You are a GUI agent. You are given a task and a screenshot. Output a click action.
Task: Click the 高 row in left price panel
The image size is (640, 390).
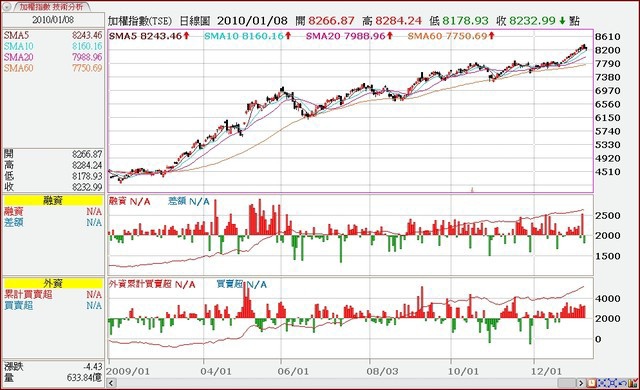pos(53,165)
